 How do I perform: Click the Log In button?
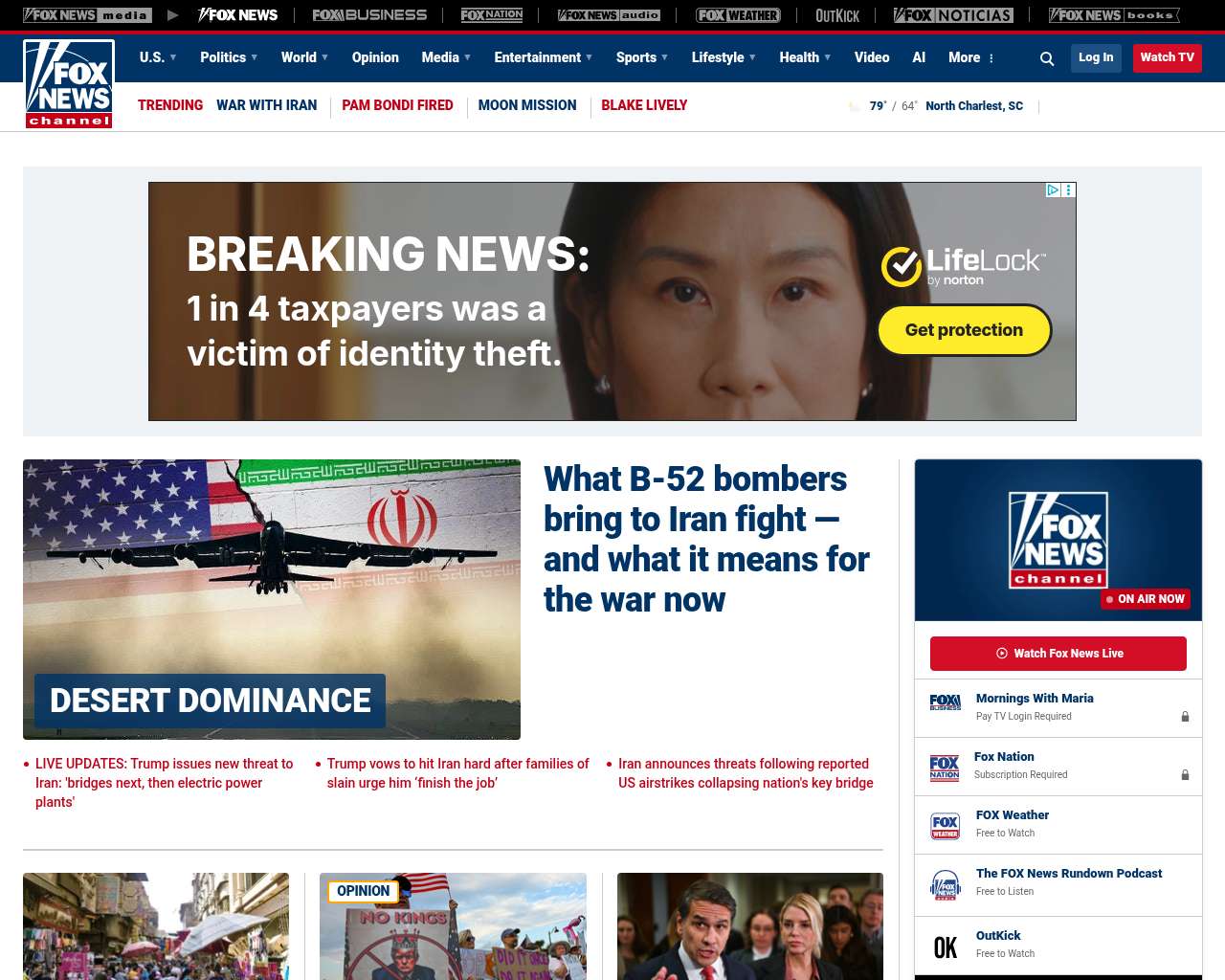point(1096,57)
